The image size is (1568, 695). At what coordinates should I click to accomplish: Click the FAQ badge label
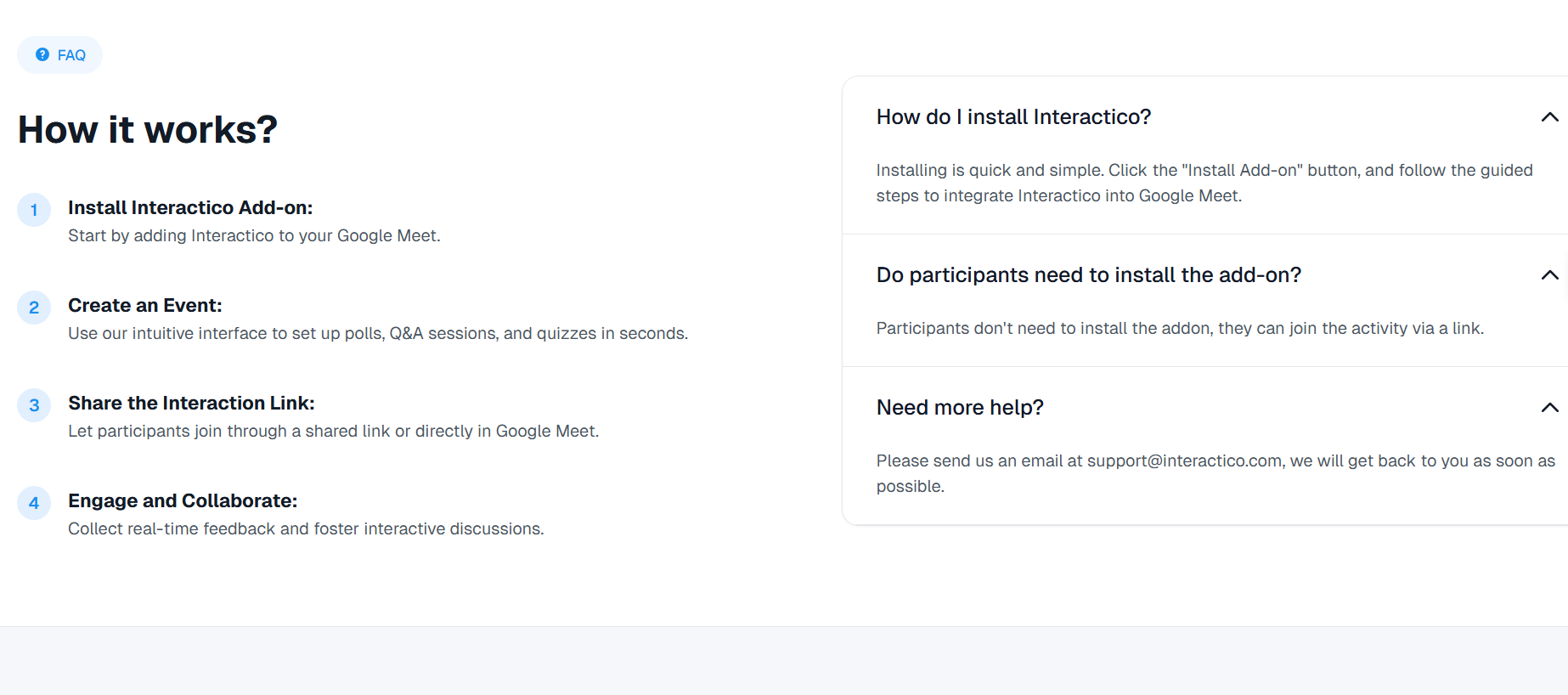coord(71,55)
